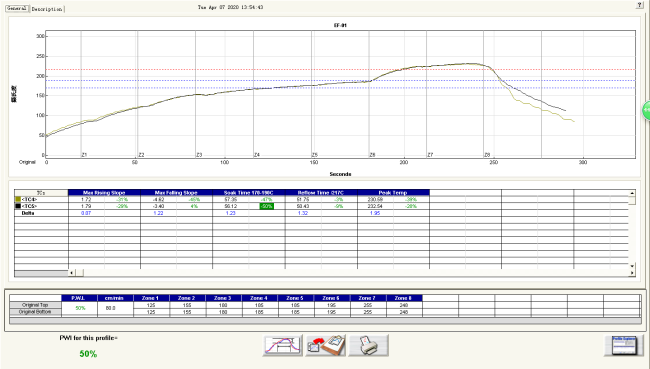Click the P.W.I. column header

point(79,298)
